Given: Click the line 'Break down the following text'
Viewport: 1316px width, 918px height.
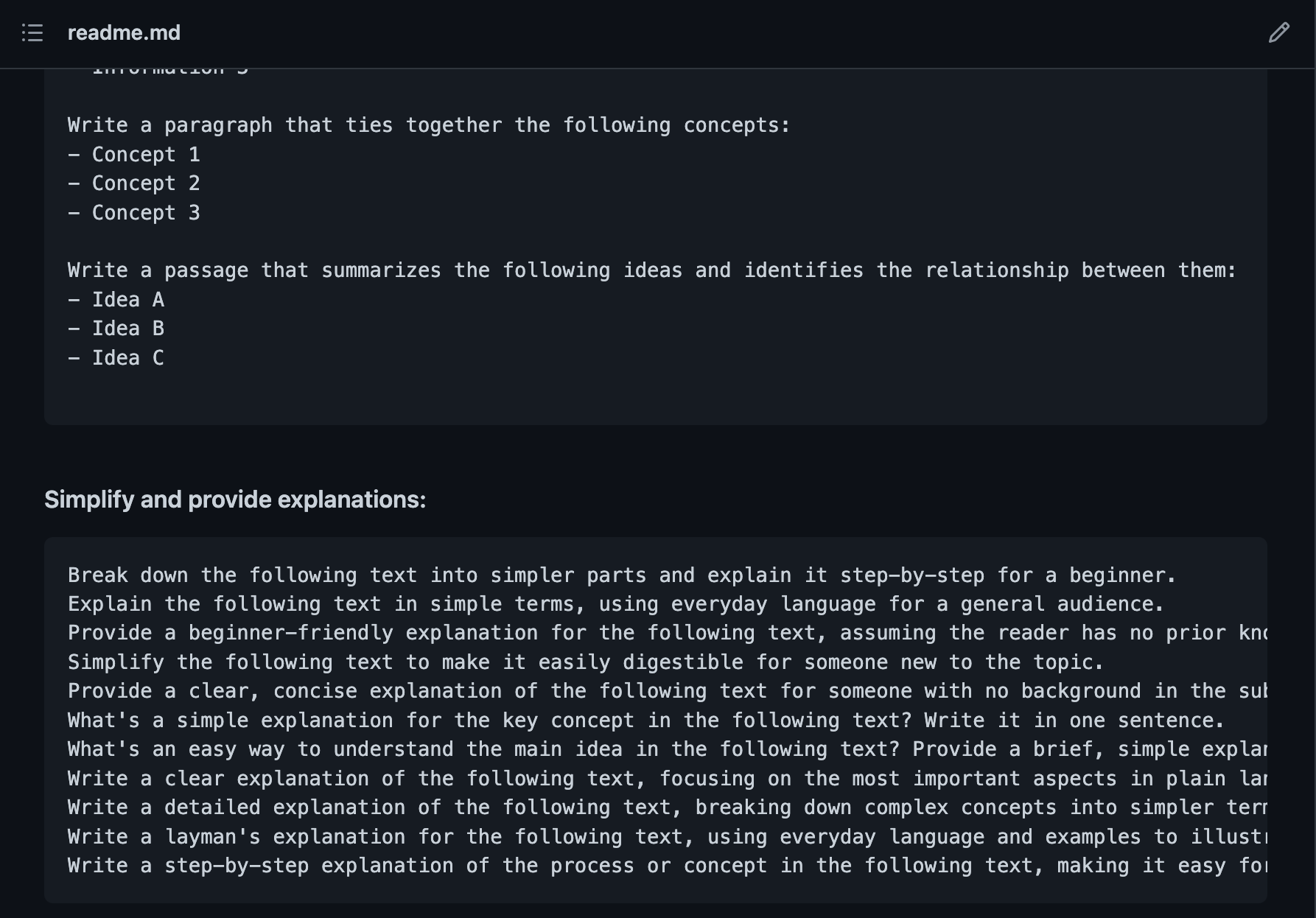Looking at the screenshot, I should point(622,575).
